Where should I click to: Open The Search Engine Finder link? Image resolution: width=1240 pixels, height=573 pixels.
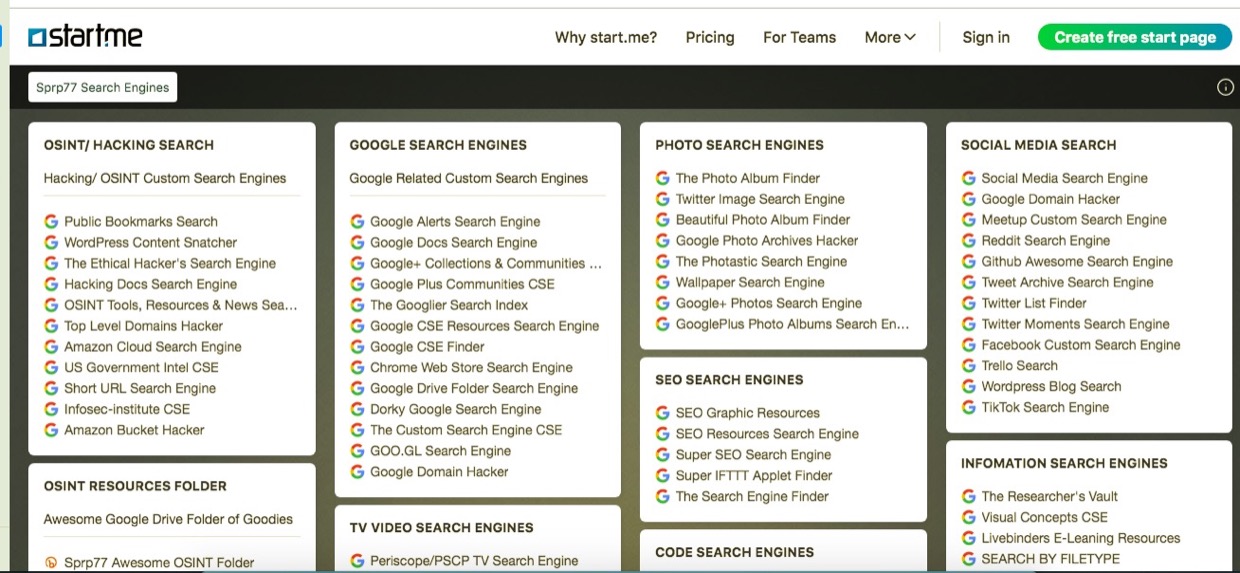coord(752,497)
